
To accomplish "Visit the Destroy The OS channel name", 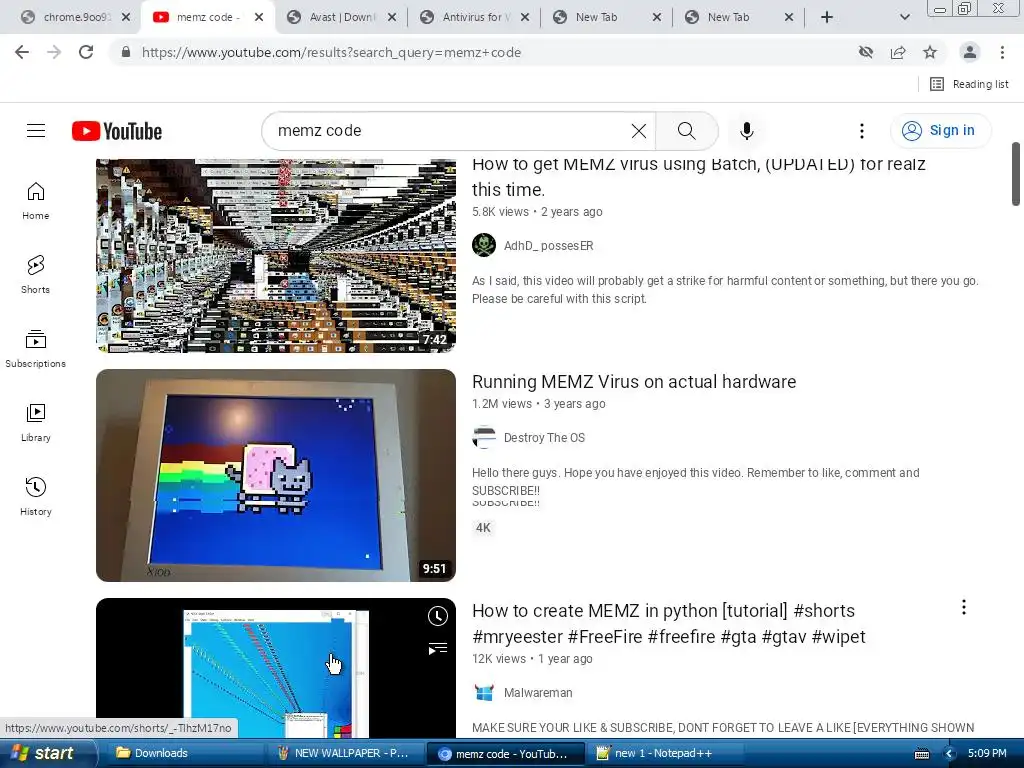I will (544, 438).
